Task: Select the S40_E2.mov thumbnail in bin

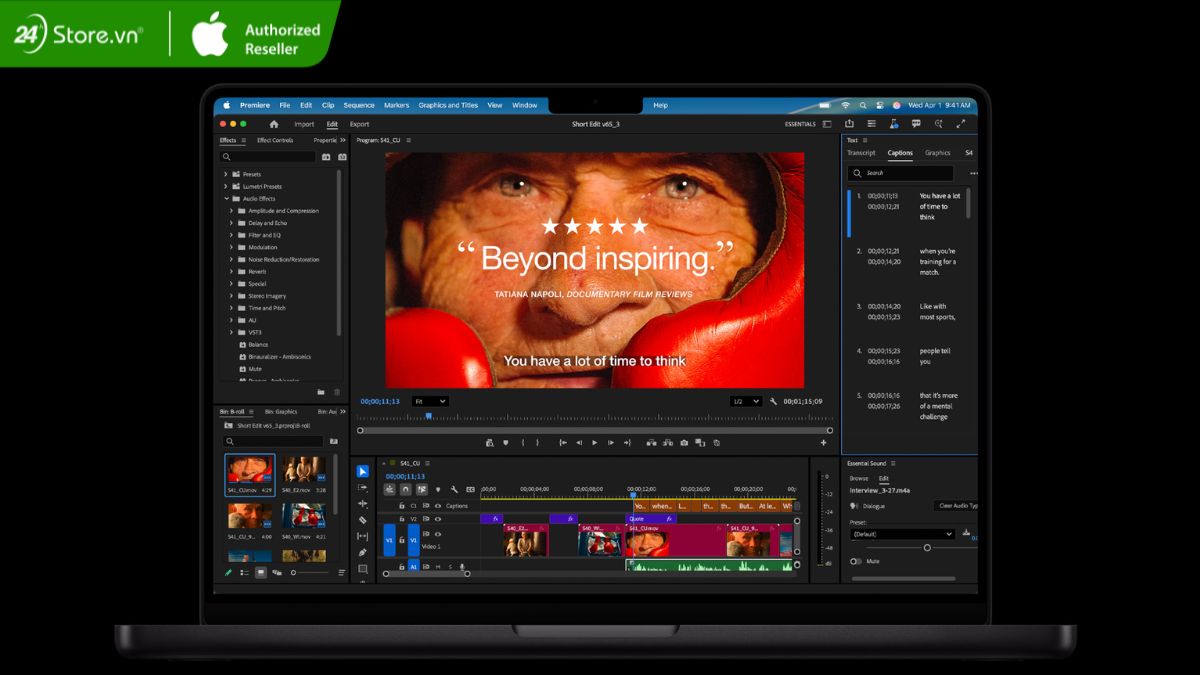Action: pos(304,472)
